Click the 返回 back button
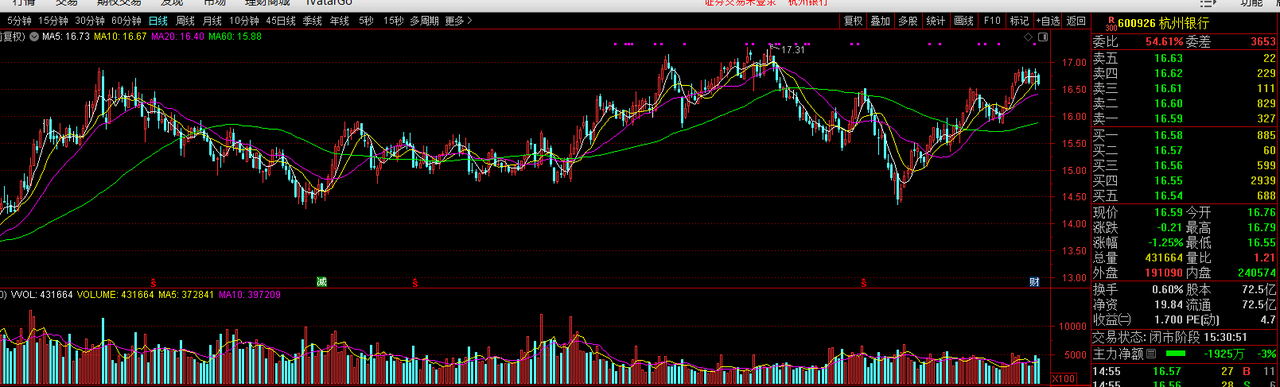The width and height of the screenshot is (1280, 387). [x=1076, y=20]
